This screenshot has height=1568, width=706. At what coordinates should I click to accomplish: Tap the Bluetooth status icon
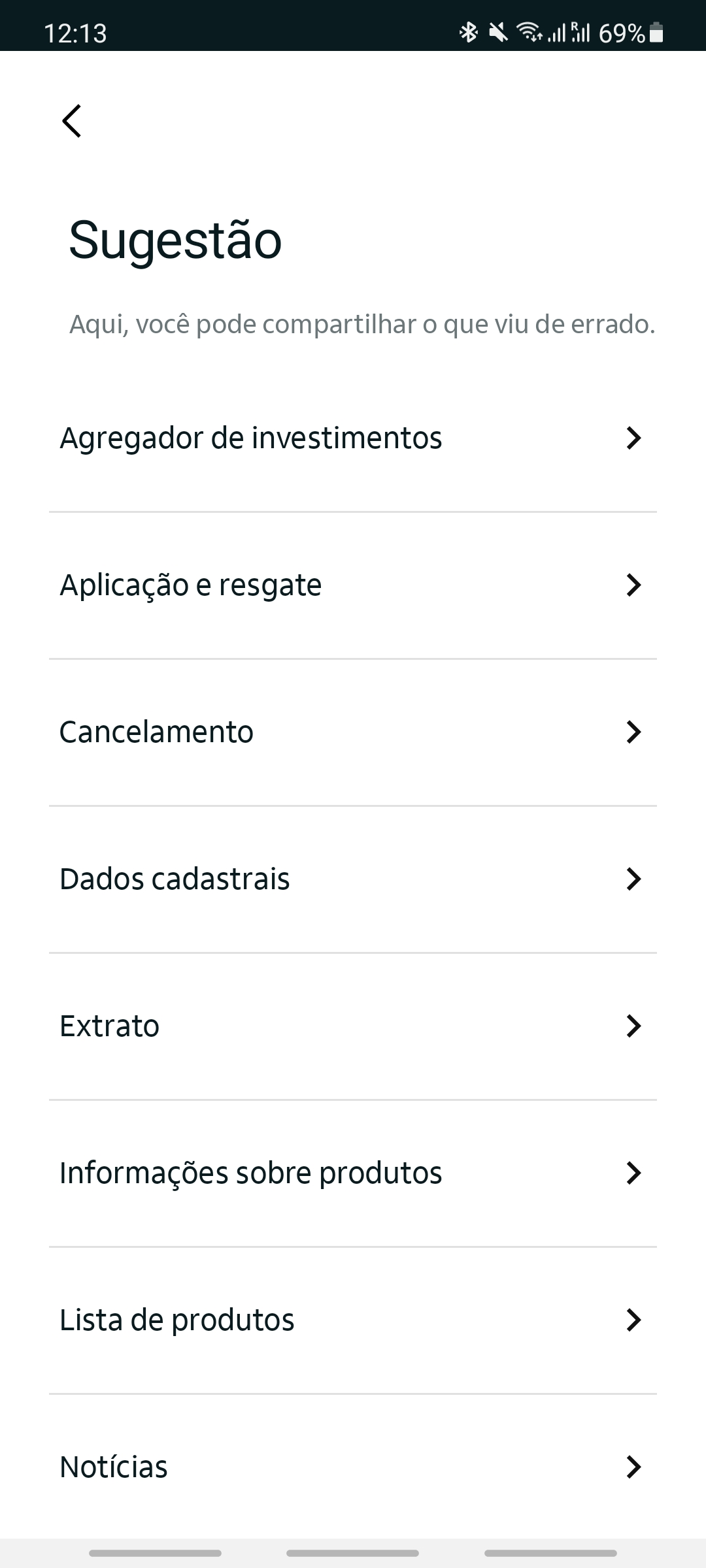[468, 32]
